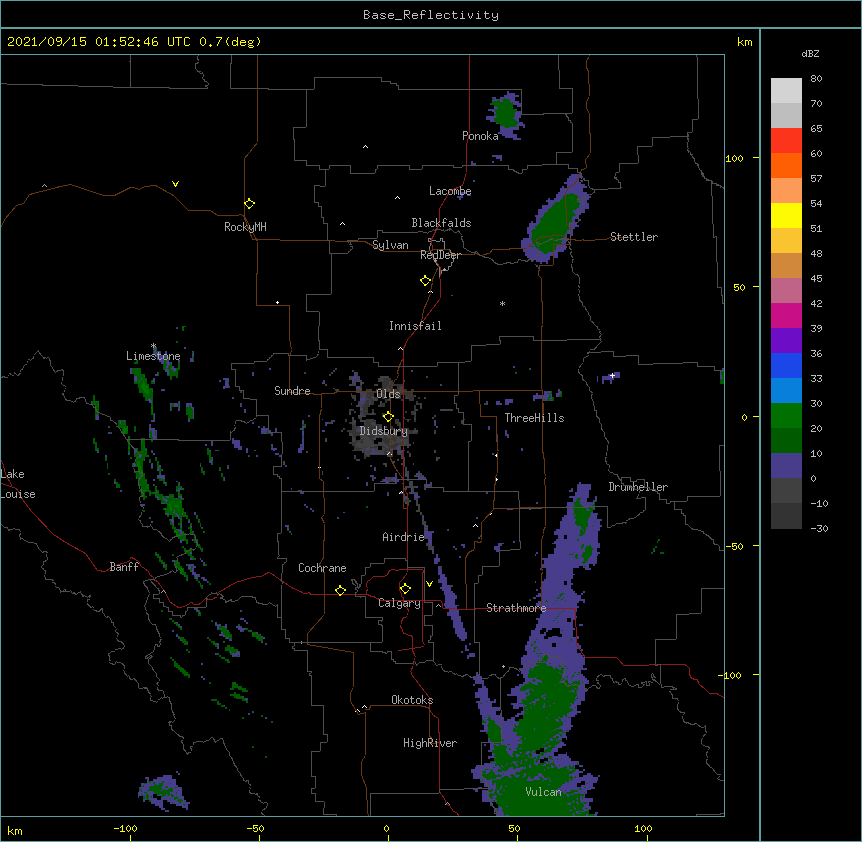Image resolution: width=862 pixels, height=842 pixels.
Task: Click the yellow diamond marker above Calgary
Action: [x=405, y=588]
